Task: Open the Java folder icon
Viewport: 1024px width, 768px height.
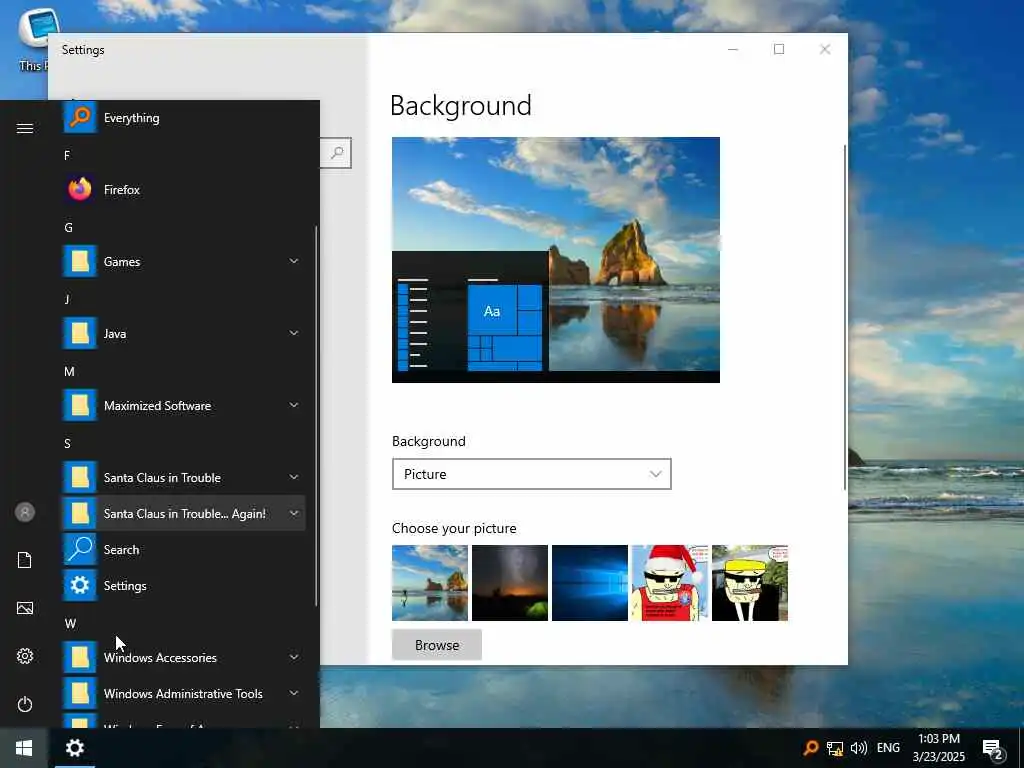Action: point(80,333)
